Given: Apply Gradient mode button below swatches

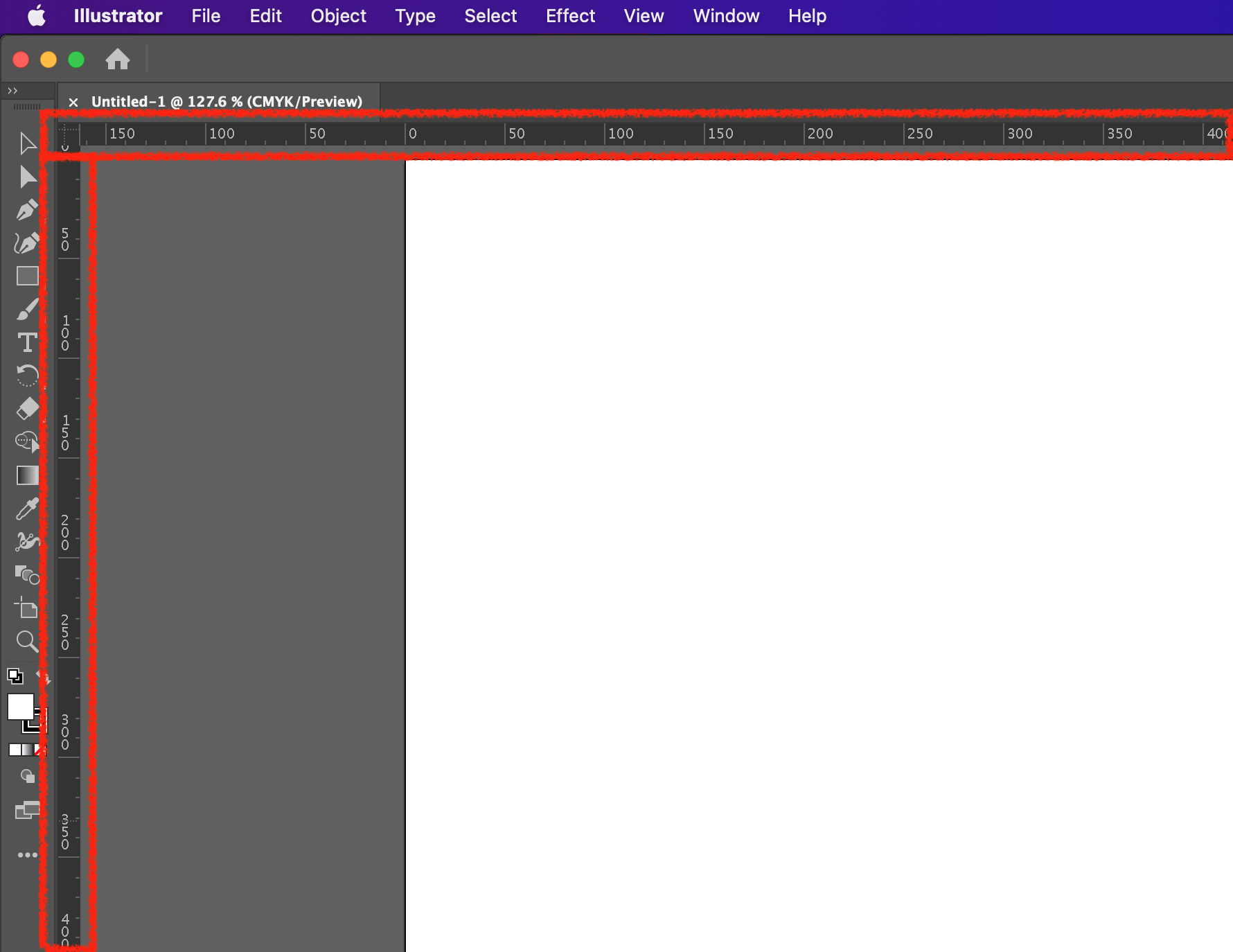Looking at the screenshot, I should tap(27, 750).
